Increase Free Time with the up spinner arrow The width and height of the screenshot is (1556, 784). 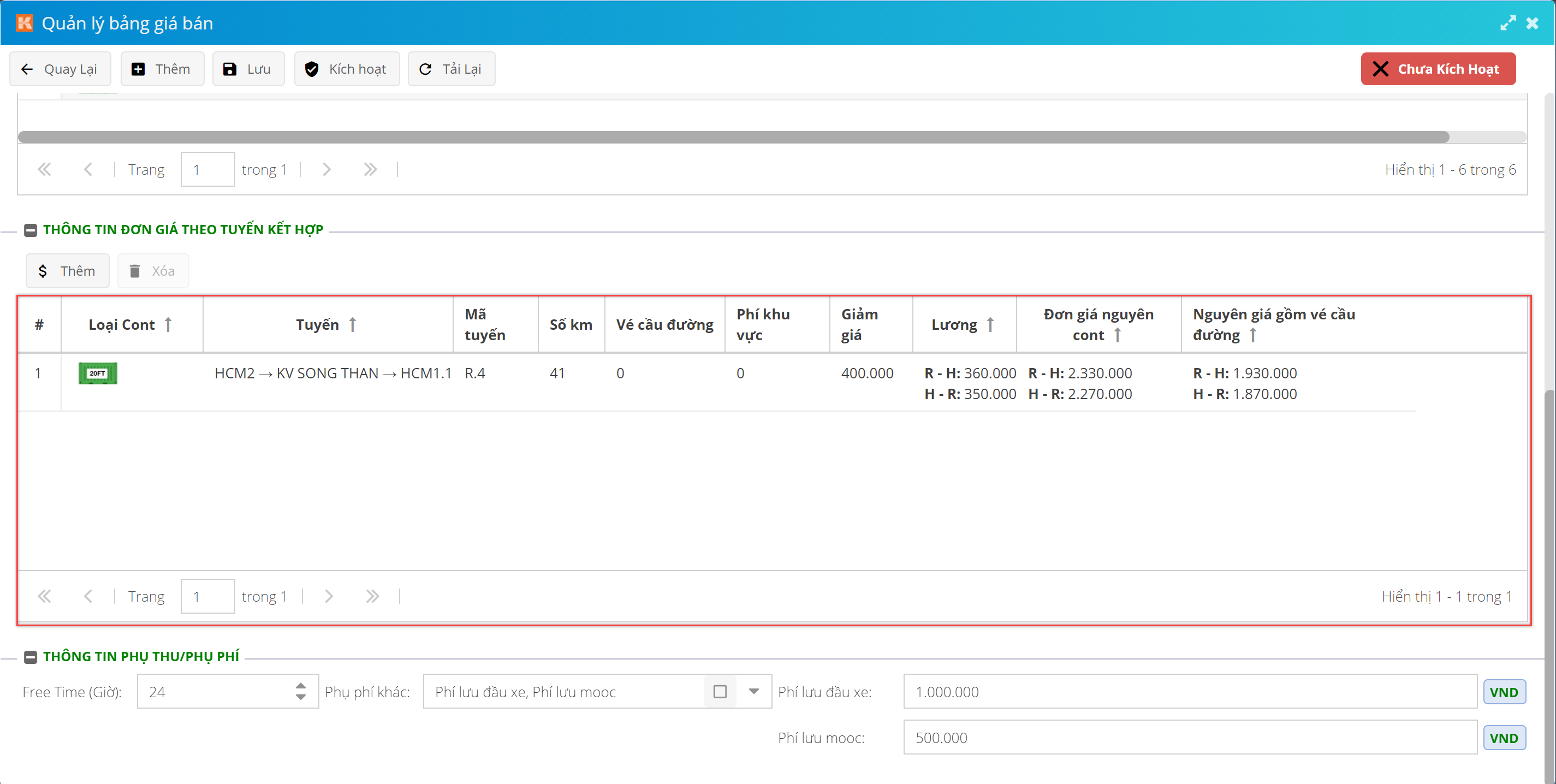[x=300, y=686]
